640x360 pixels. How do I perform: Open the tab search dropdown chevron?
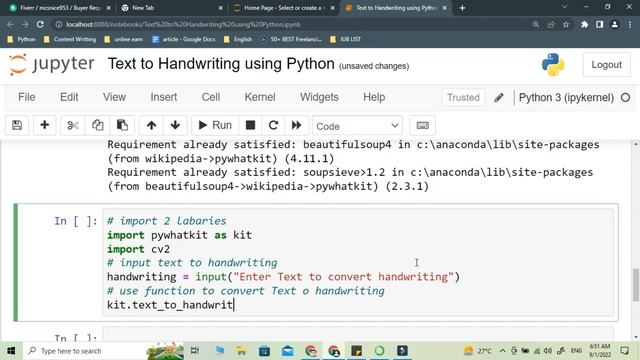click(x=564, y=7)
